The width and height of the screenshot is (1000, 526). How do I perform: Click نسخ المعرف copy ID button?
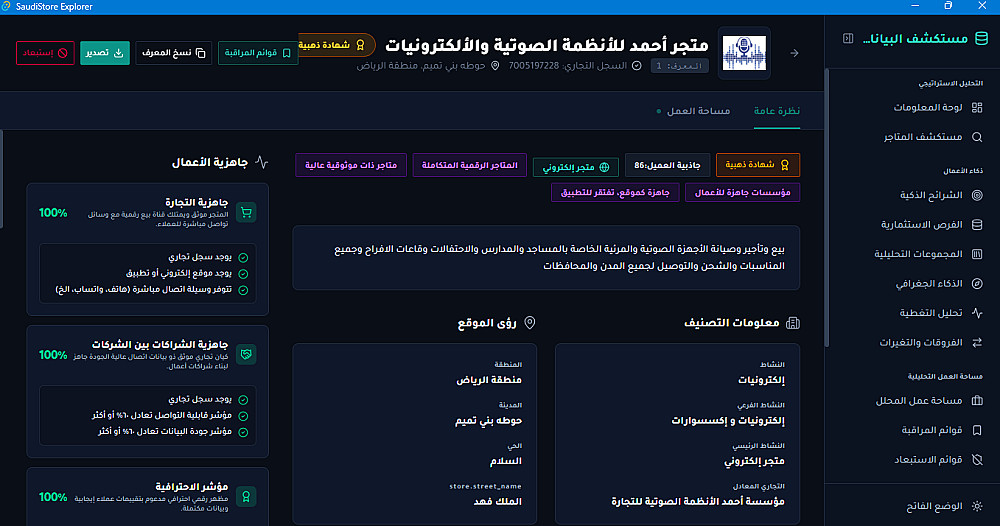tap(174, 53)
